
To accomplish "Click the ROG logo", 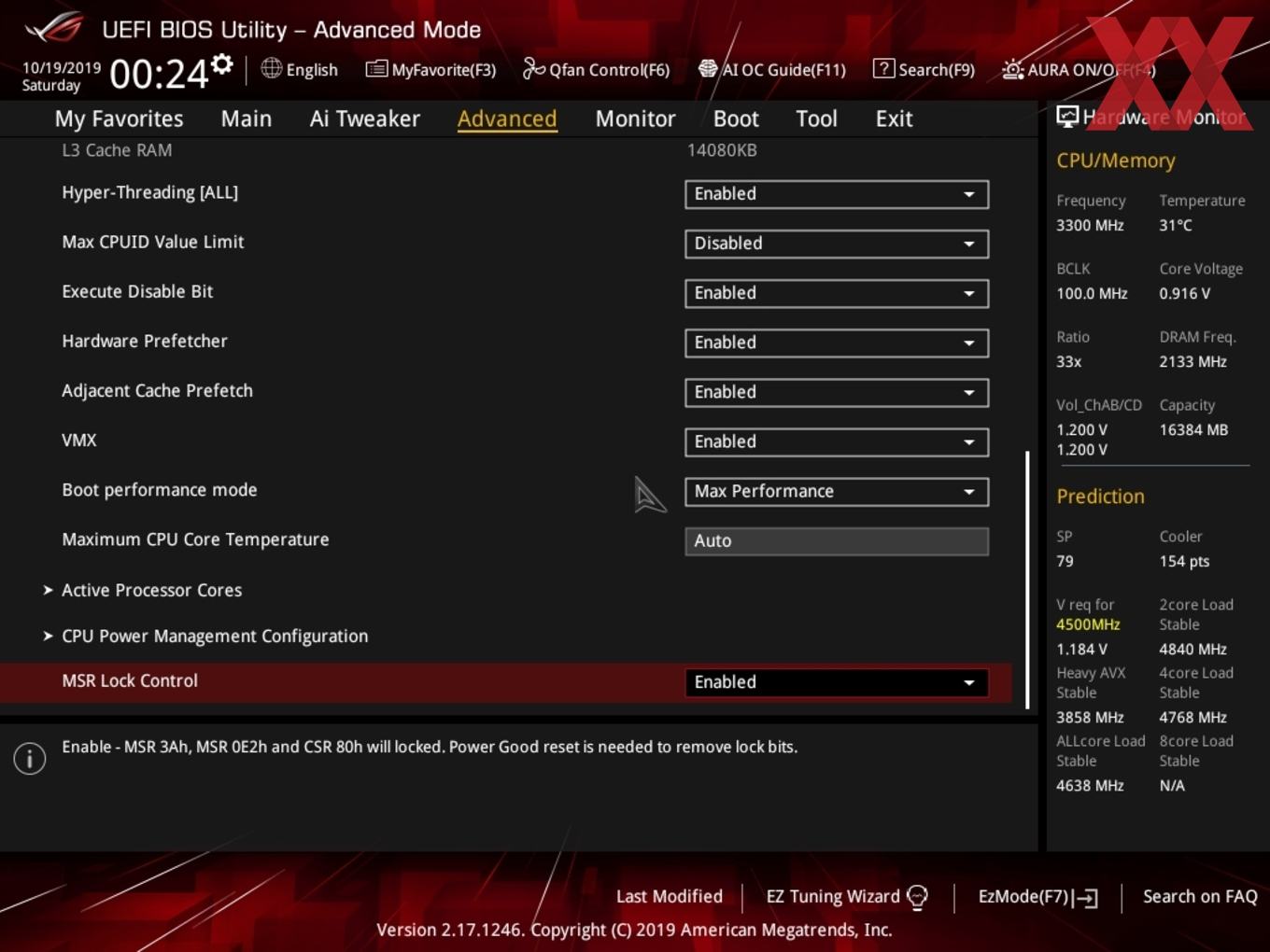I will click(x=54, y=27).
